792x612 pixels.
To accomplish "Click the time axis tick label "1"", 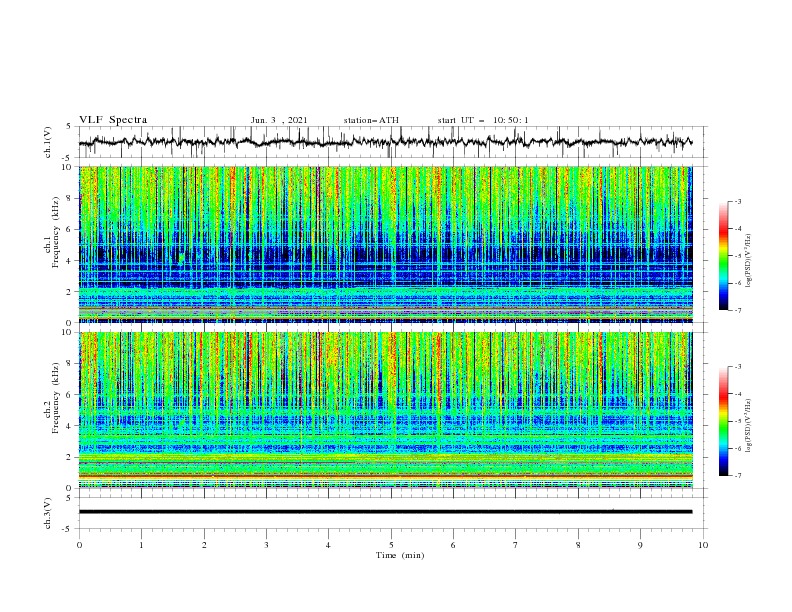I will tap(141, 545).
